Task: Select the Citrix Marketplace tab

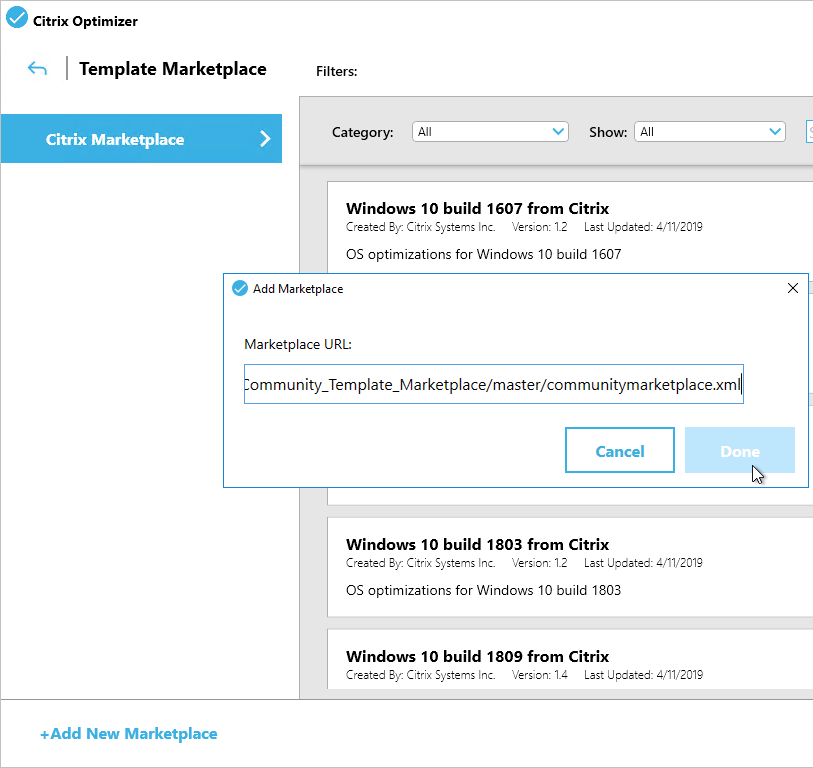Action: (141, 138)
